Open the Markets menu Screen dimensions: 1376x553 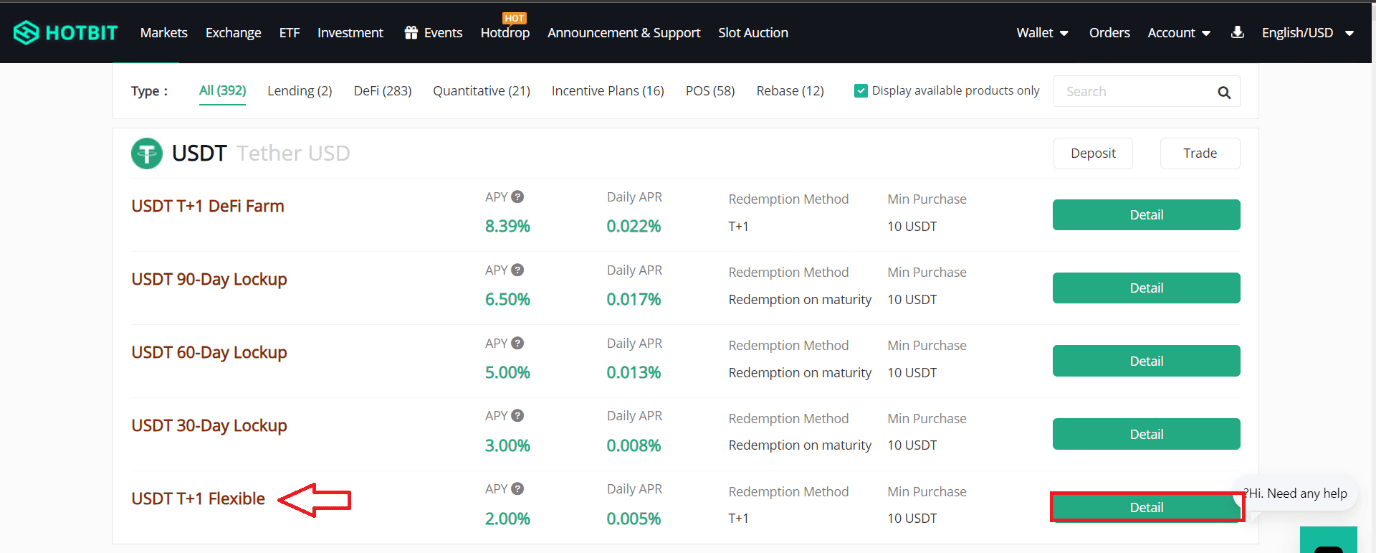tap(164, 32)
